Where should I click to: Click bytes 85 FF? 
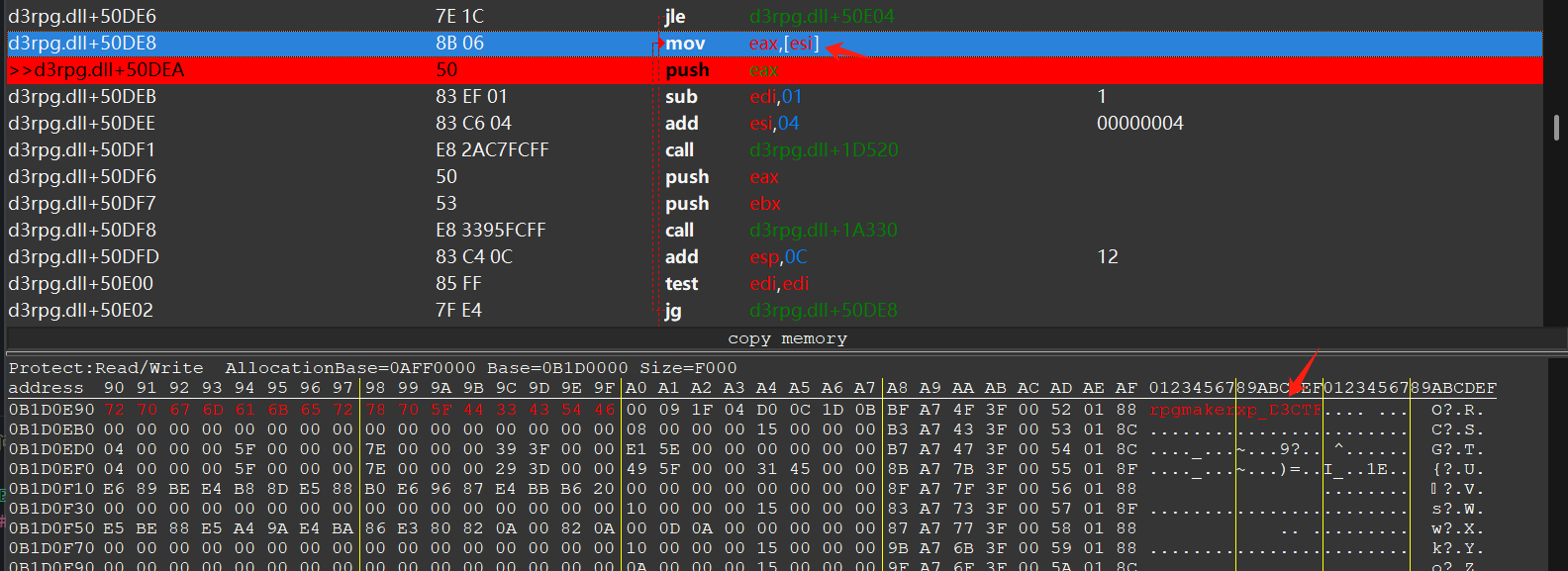tap(458, 284)
